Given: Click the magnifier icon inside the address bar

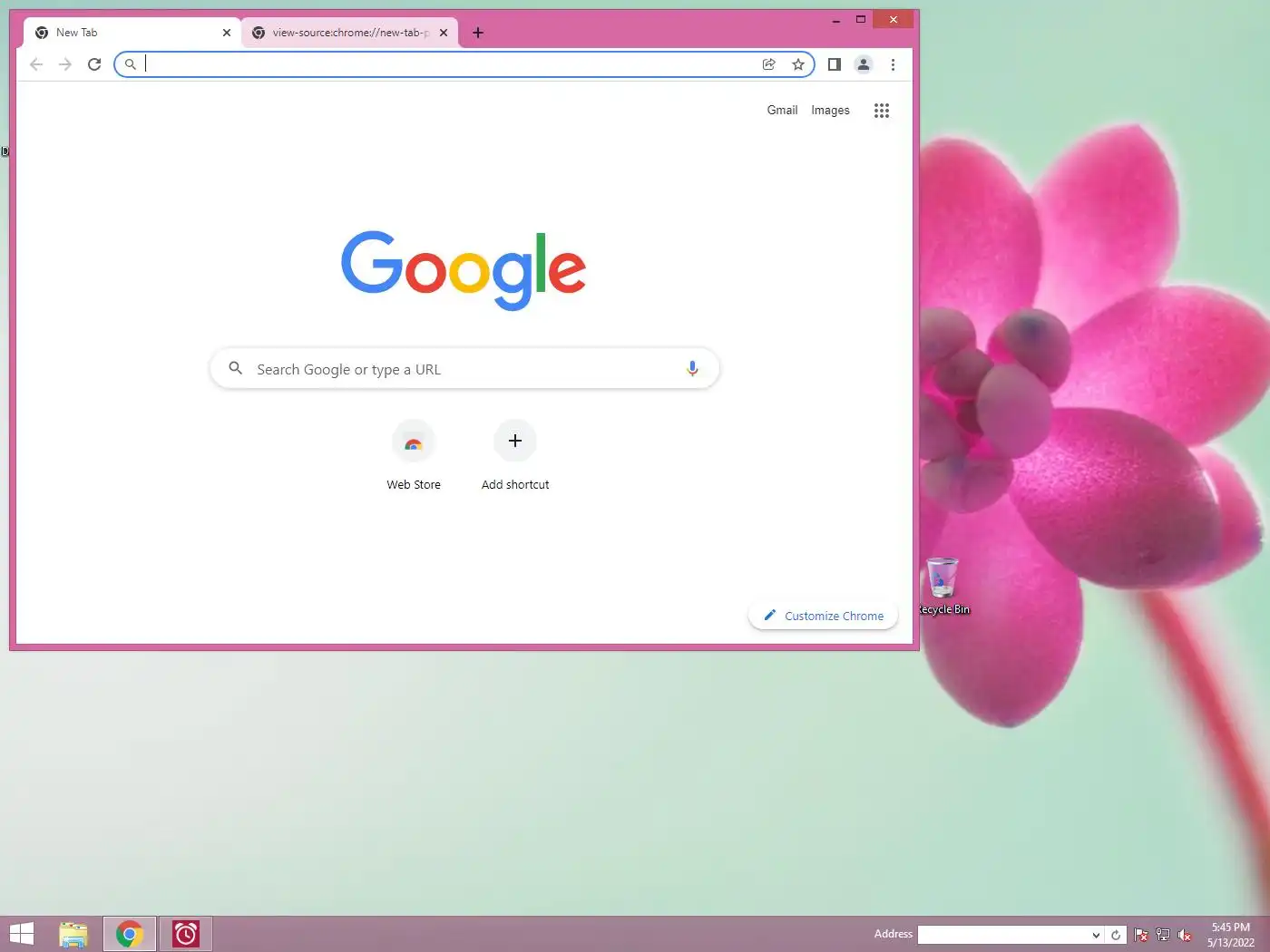Looking at the screenshot, I should coord(131,64).
